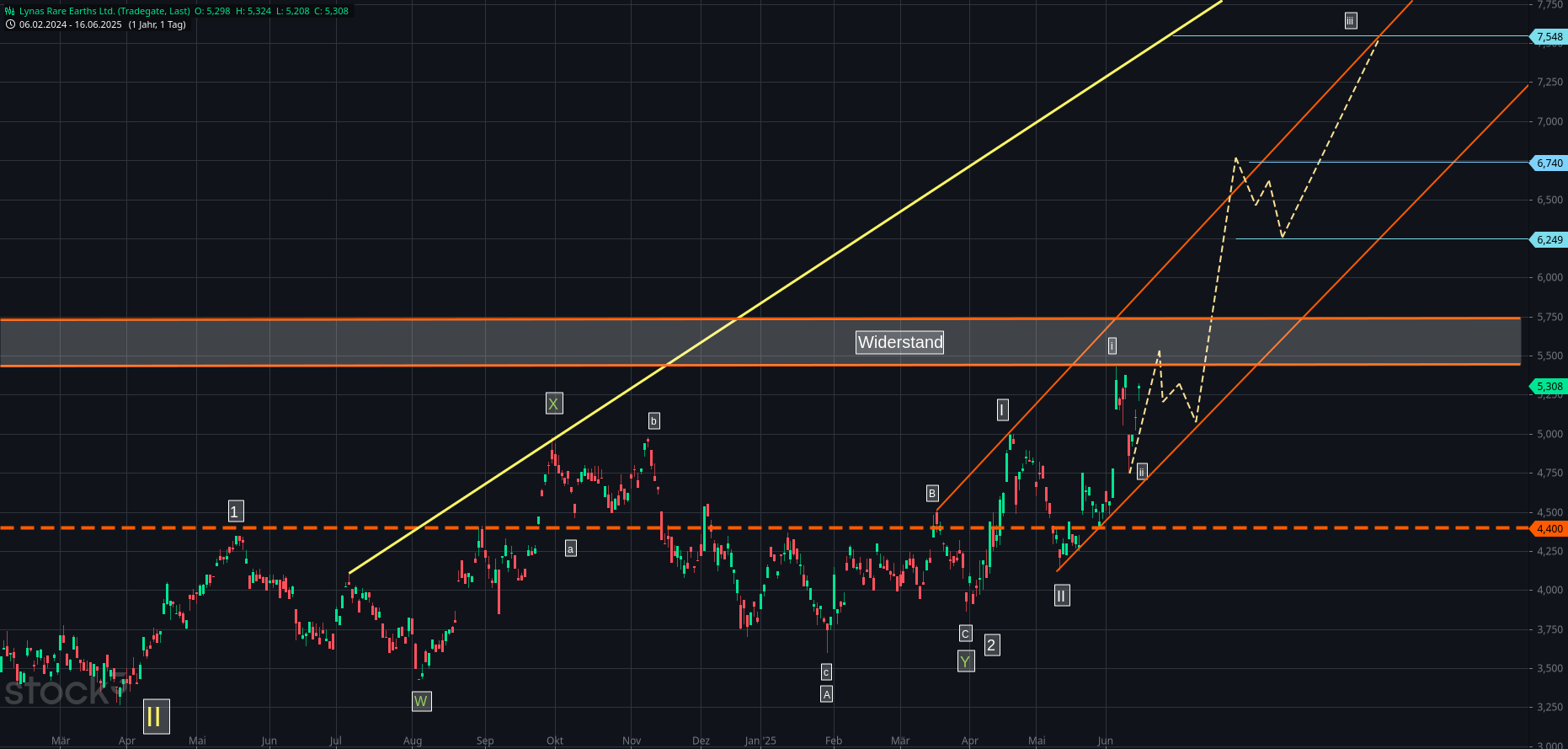
Task: Click the 6,000 value on price axis
Action: coord(1550,277)
